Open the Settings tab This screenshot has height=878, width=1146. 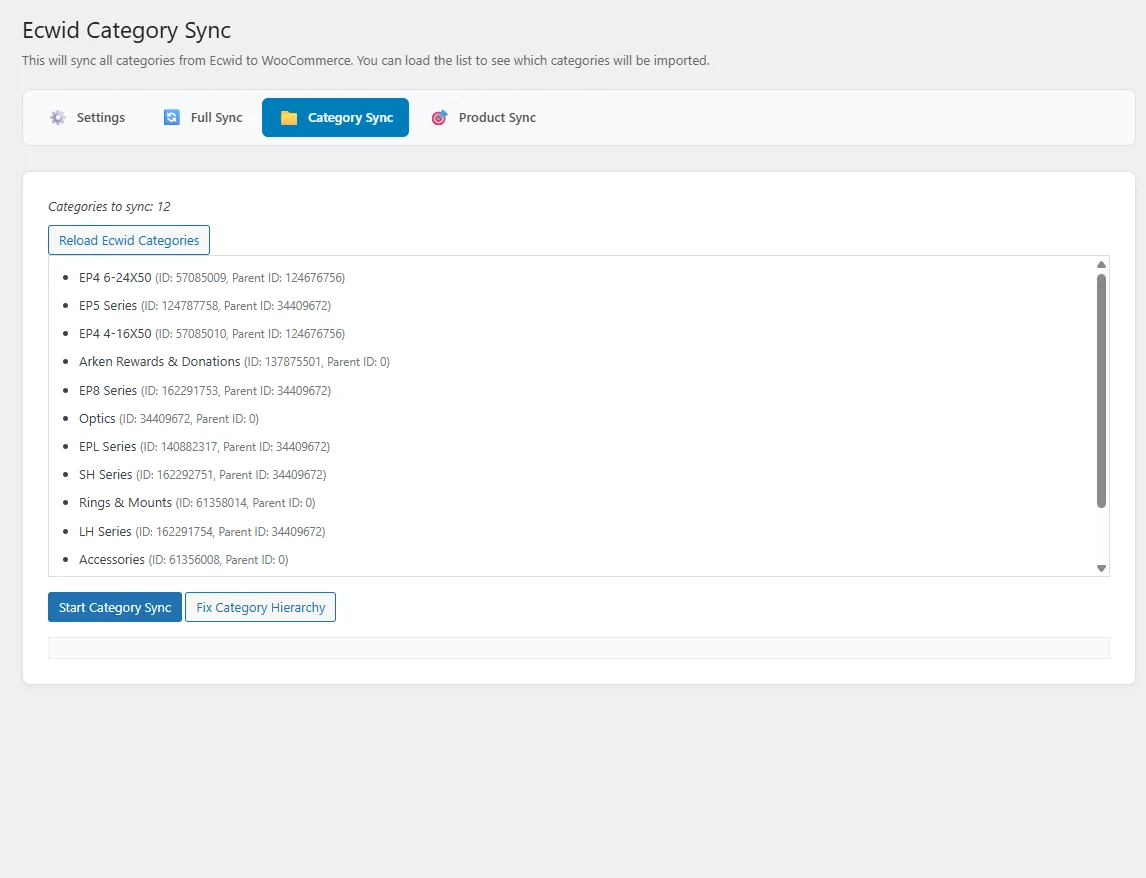point(88,118)
